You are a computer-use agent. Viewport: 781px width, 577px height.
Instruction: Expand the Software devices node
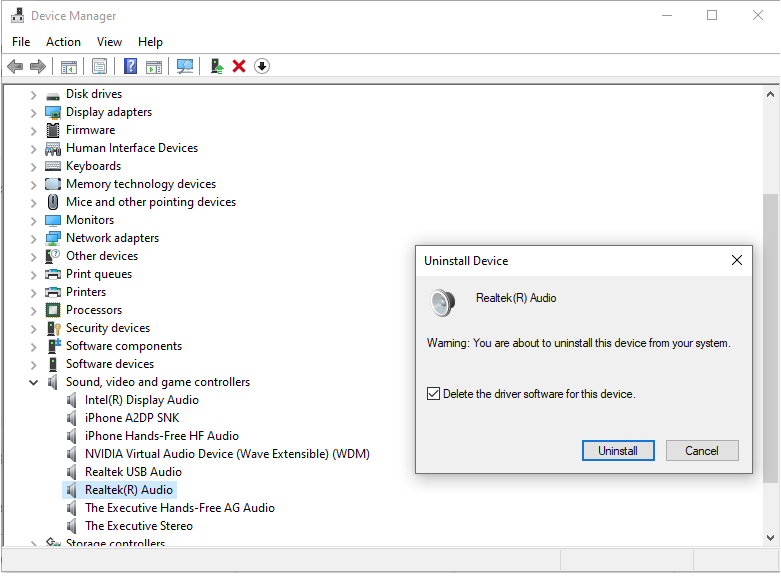click(x=33, y=365)
